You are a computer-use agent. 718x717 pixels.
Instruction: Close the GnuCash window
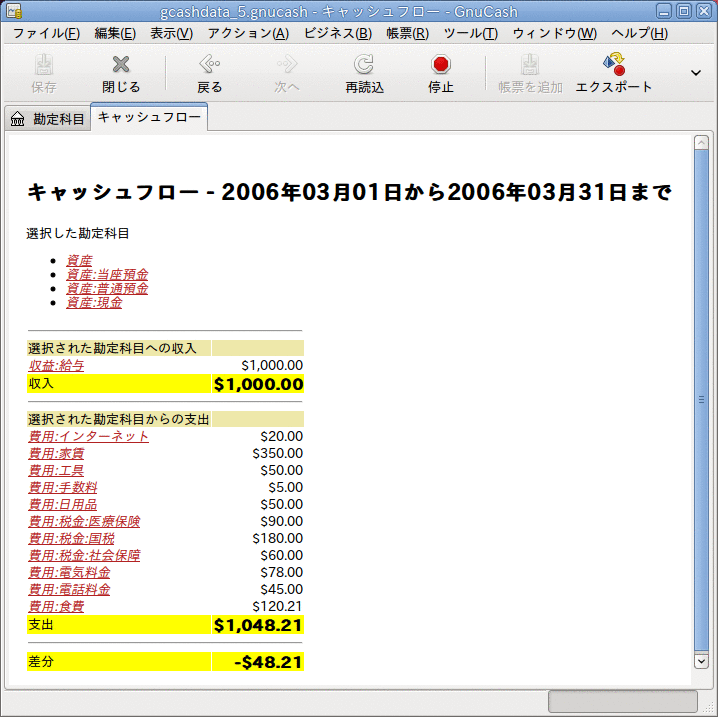[704, 11]
